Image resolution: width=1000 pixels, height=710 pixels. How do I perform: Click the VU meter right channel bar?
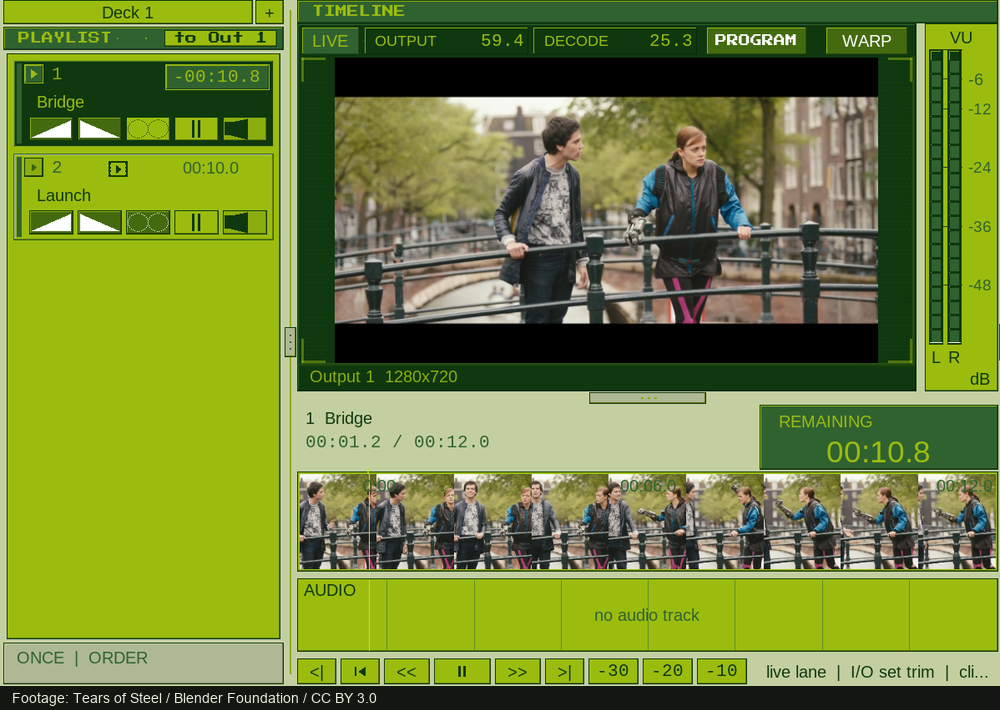coord(954,197)
